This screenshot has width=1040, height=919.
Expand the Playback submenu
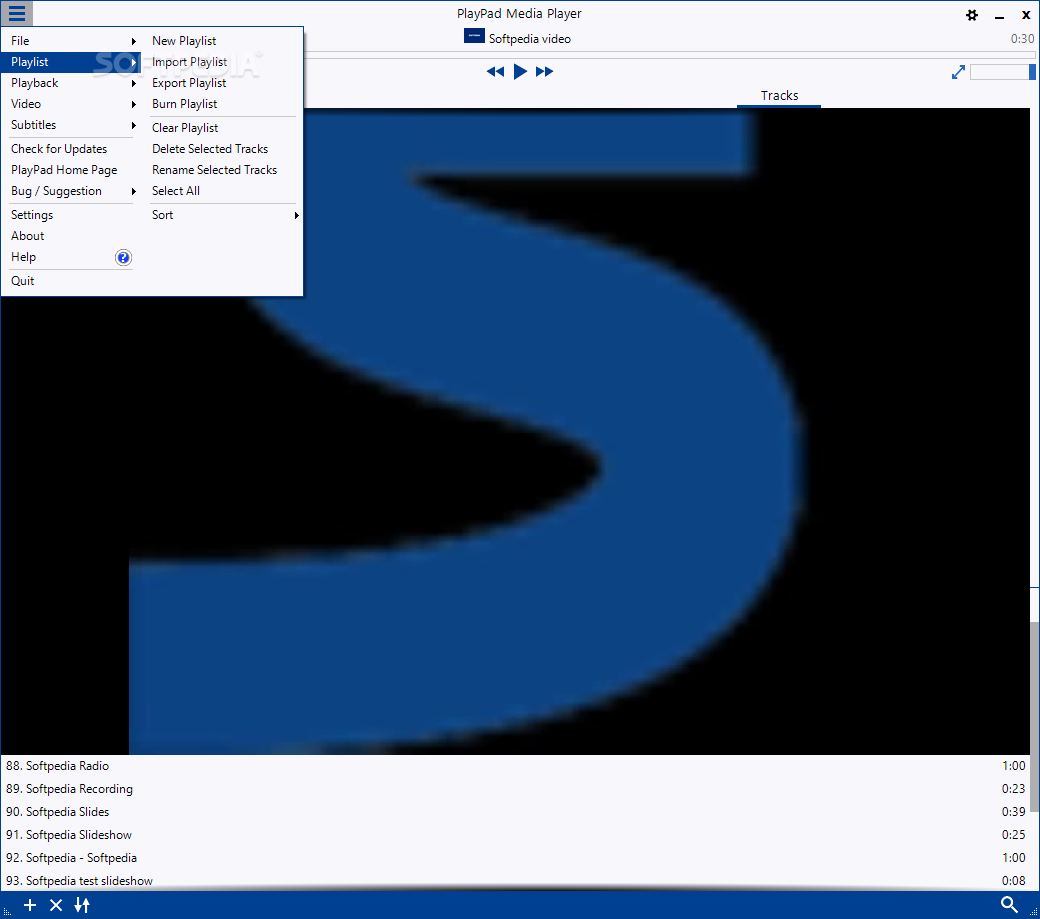[x=72, y=83]
